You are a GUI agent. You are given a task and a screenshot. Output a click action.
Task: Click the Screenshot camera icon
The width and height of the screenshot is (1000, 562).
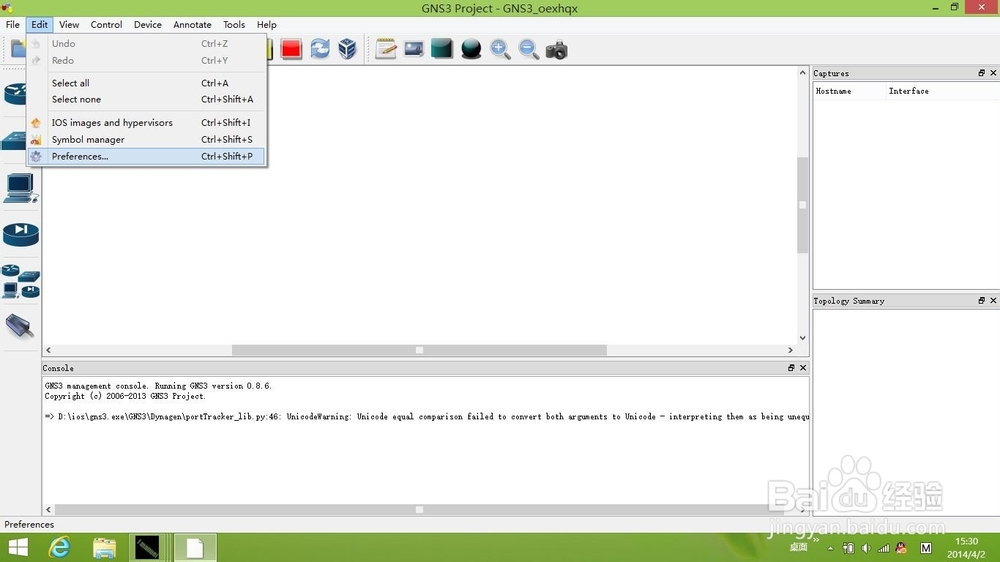(556, 50)
